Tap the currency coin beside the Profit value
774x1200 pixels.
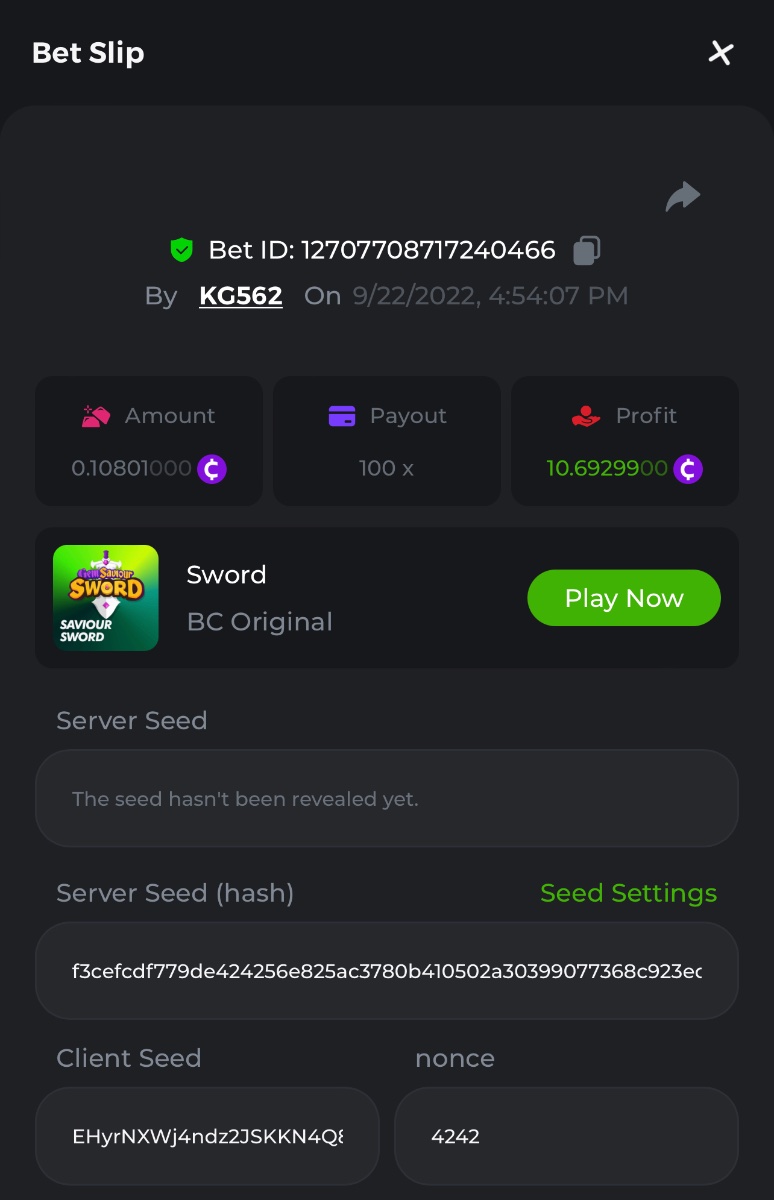coord(688,468)
